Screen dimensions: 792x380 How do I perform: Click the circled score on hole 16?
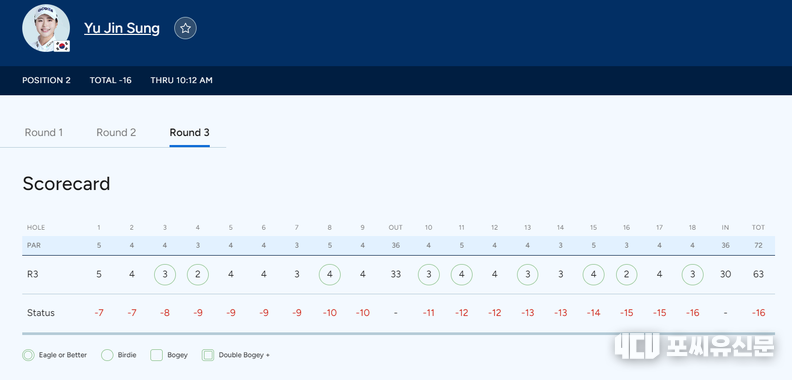(x=626, y=274)
